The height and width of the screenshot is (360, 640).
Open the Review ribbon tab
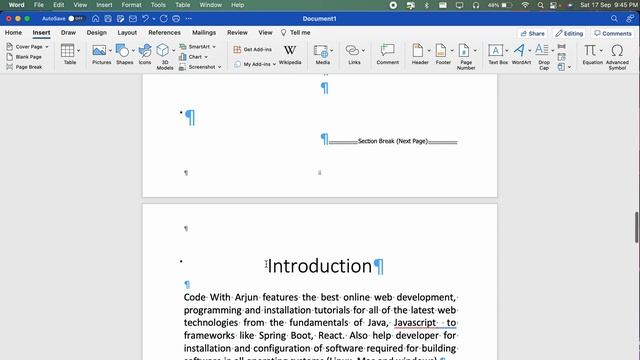(238, 33)
